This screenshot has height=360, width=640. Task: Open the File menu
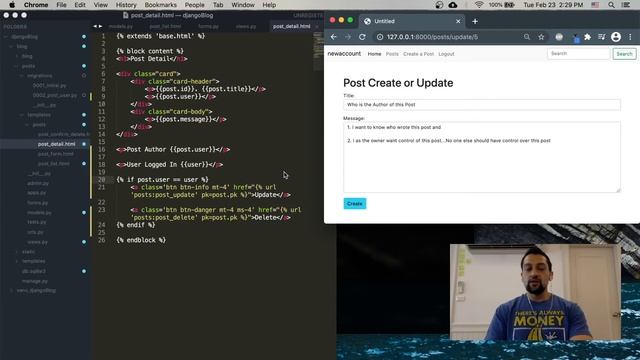point(61,5)
